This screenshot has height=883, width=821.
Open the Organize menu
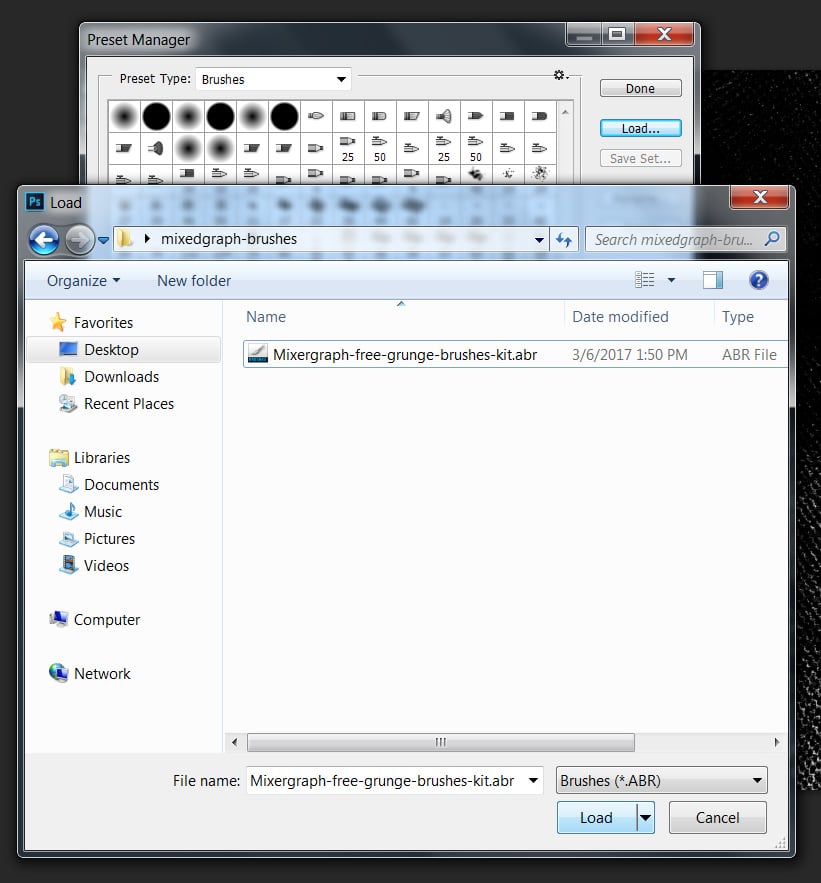[x=83, y=281]
